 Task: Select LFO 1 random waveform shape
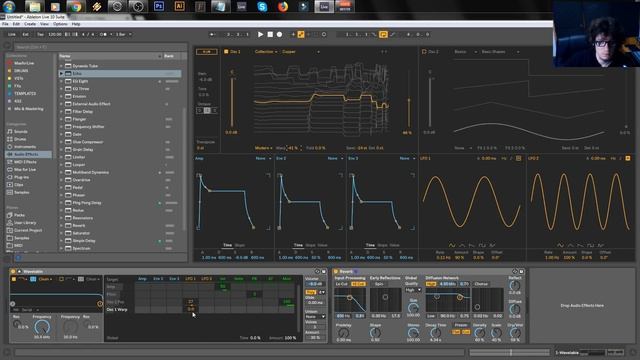(492, 245)
